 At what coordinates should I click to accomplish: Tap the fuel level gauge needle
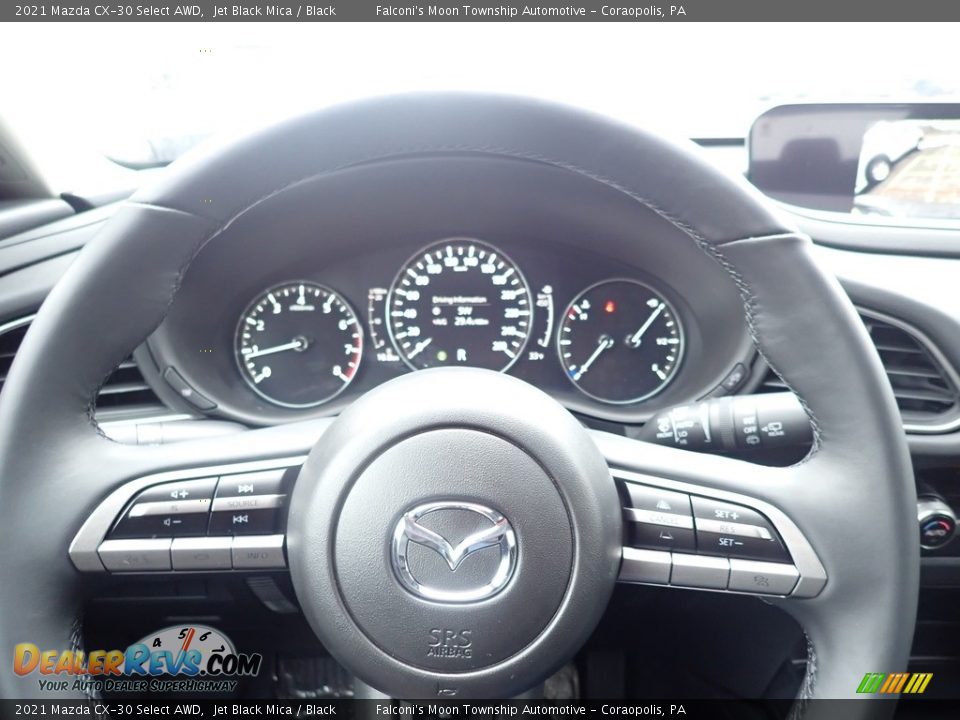point(647,324)
